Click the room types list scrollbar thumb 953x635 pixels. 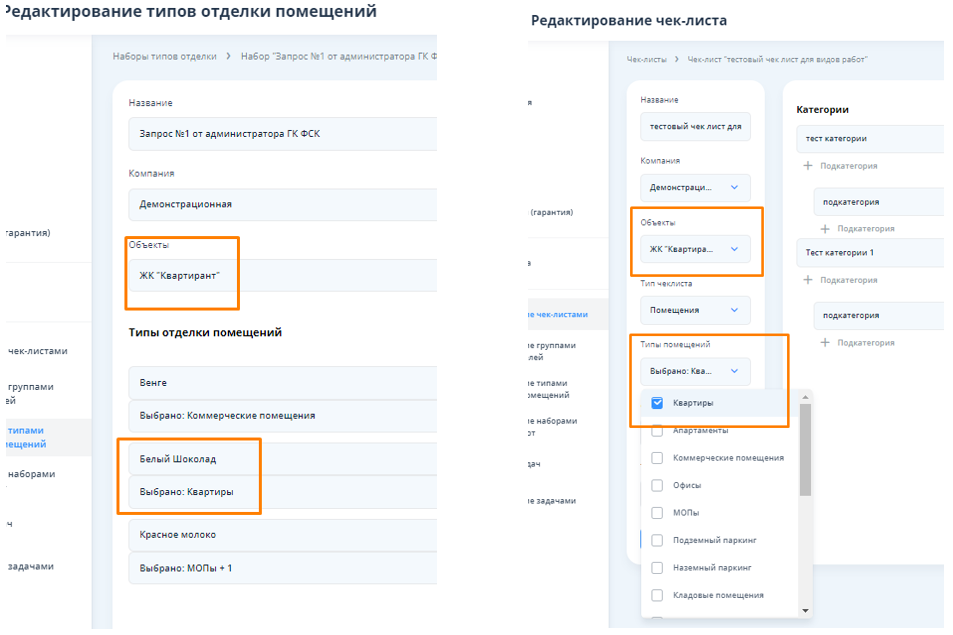coord(805,450)
